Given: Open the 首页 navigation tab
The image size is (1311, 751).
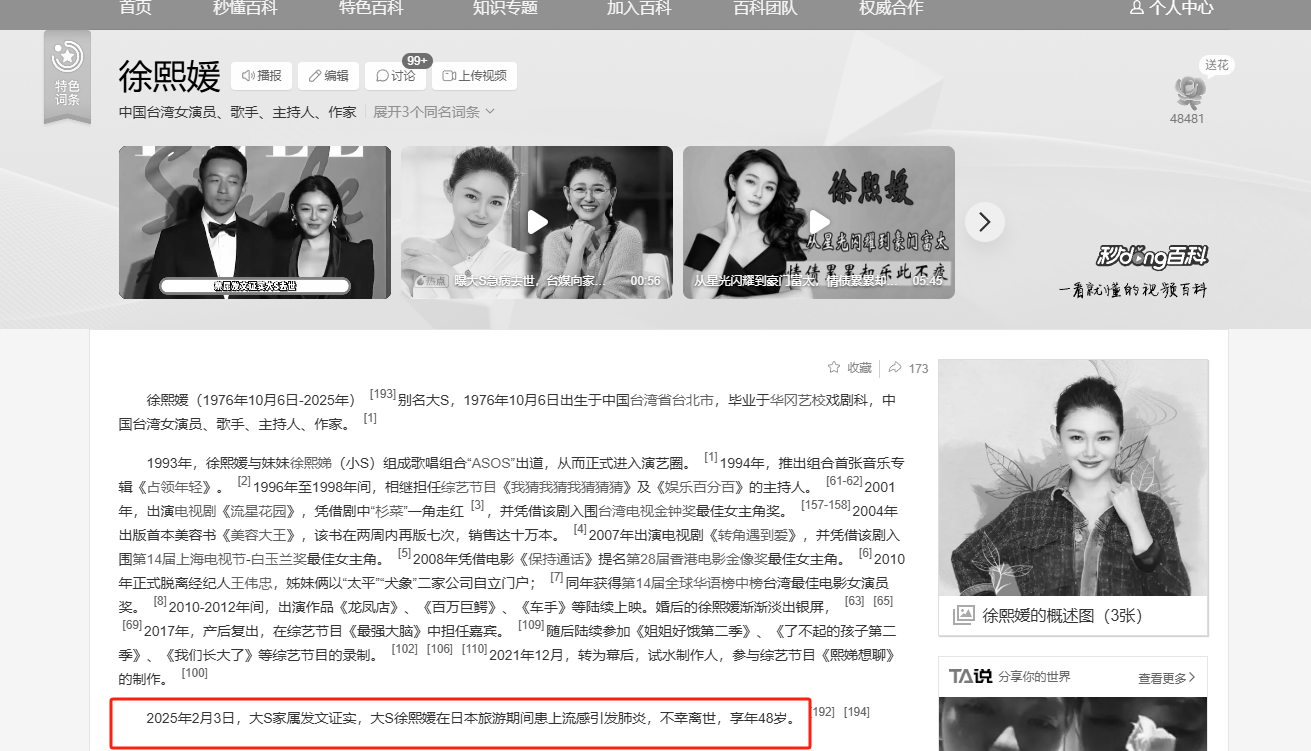Looking at the screenshot, I should (135, 8).
